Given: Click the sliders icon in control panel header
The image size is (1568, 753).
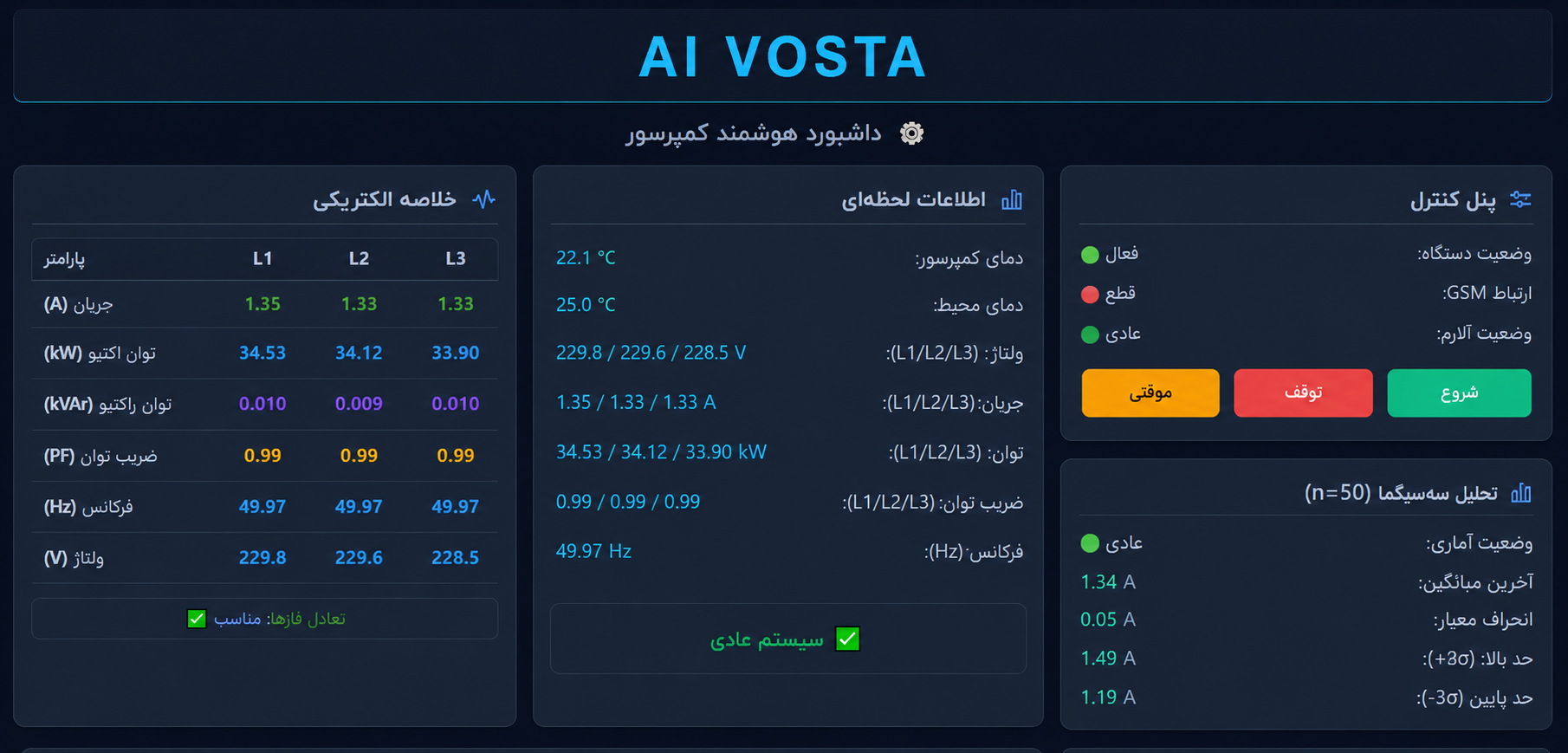Looking at the screenshot, I should coord(1520,199).
